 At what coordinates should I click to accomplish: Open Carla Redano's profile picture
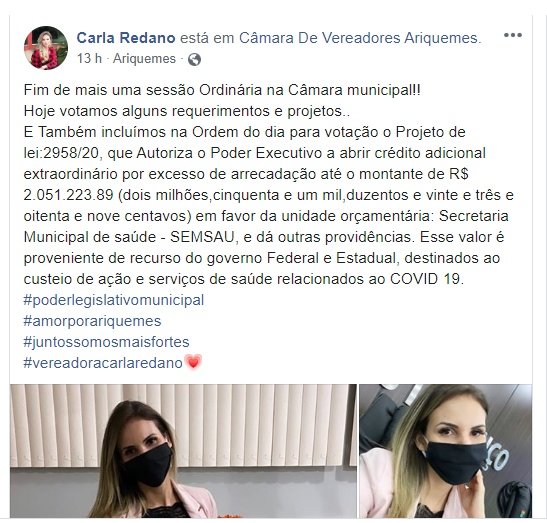46,48
